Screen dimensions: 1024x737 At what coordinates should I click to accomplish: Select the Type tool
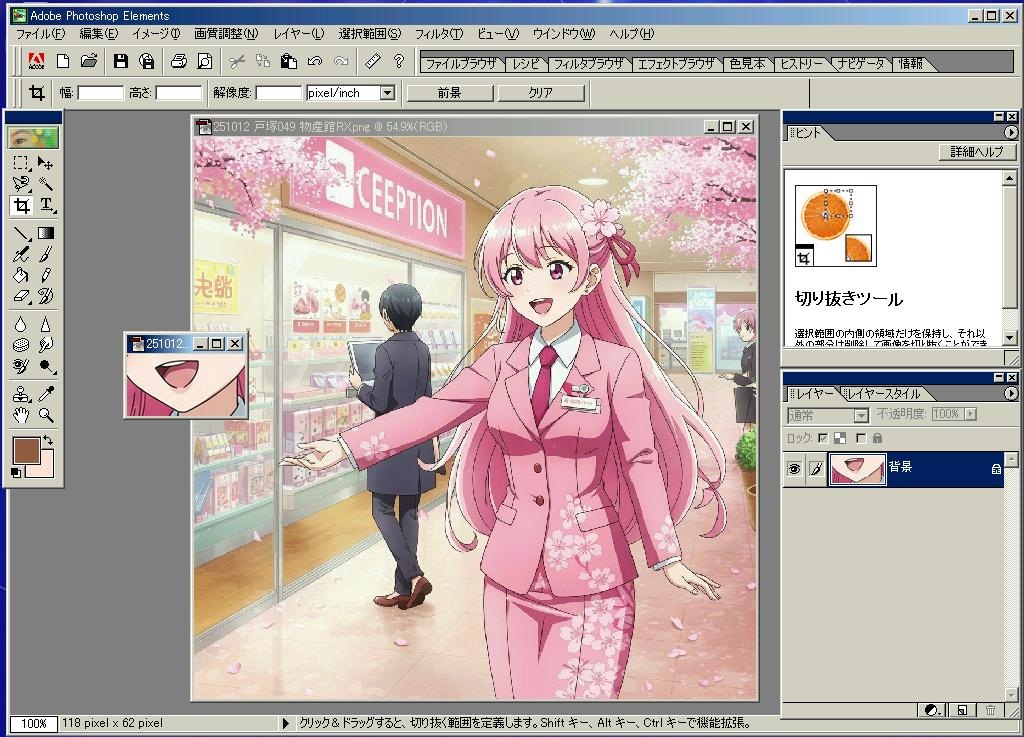[46, 206]
